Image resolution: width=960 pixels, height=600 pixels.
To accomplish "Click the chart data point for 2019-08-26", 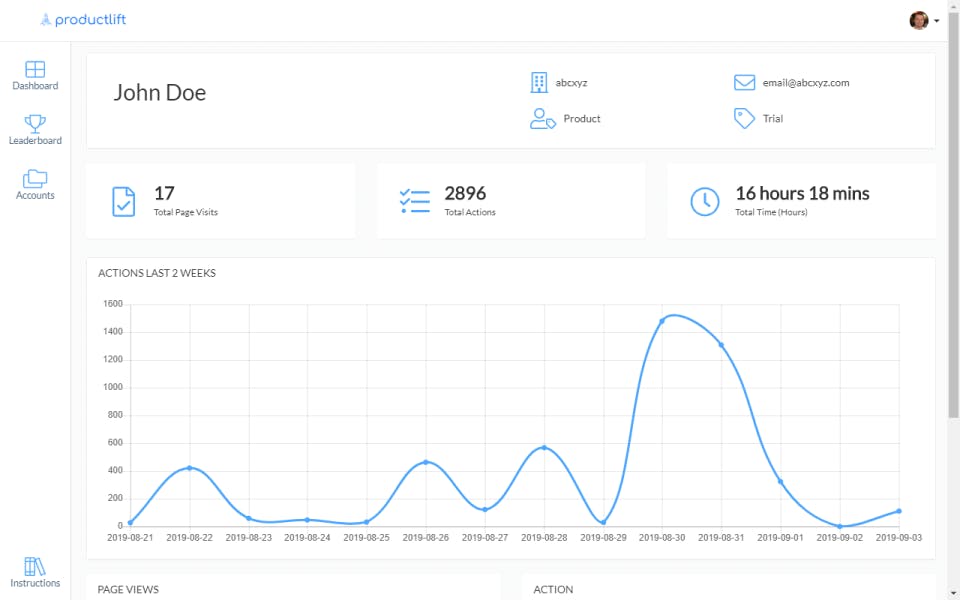I will click(x=426, y=462).
